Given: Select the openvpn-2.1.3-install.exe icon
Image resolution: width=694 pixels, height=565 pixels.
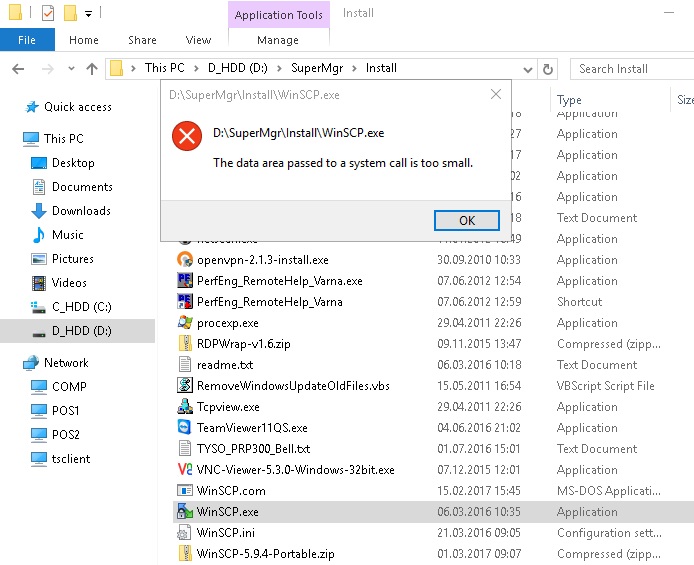Looking at the screenshot, I should click(185, 260).
